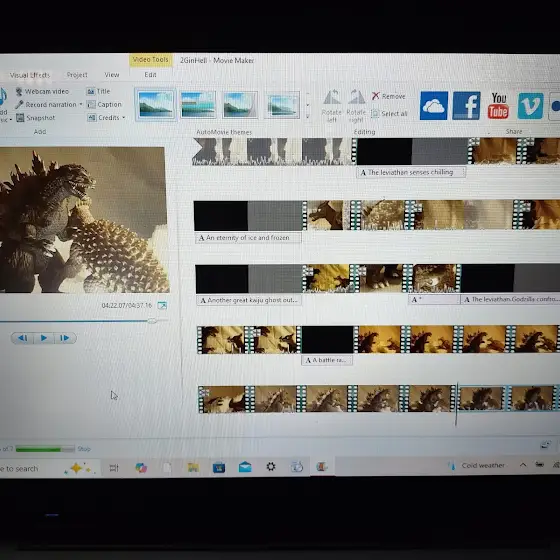
Task: Add a Title to the movie
Action: [99, 91]
